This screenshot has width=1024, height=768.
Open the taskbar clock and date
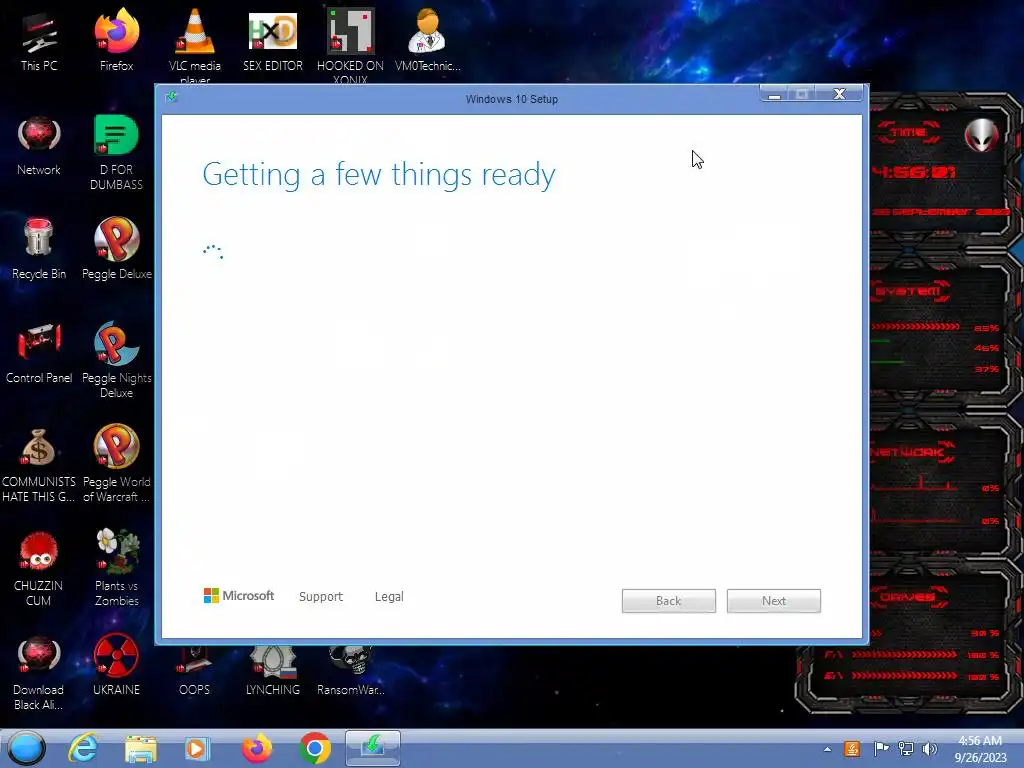click(x=980, y=748)
